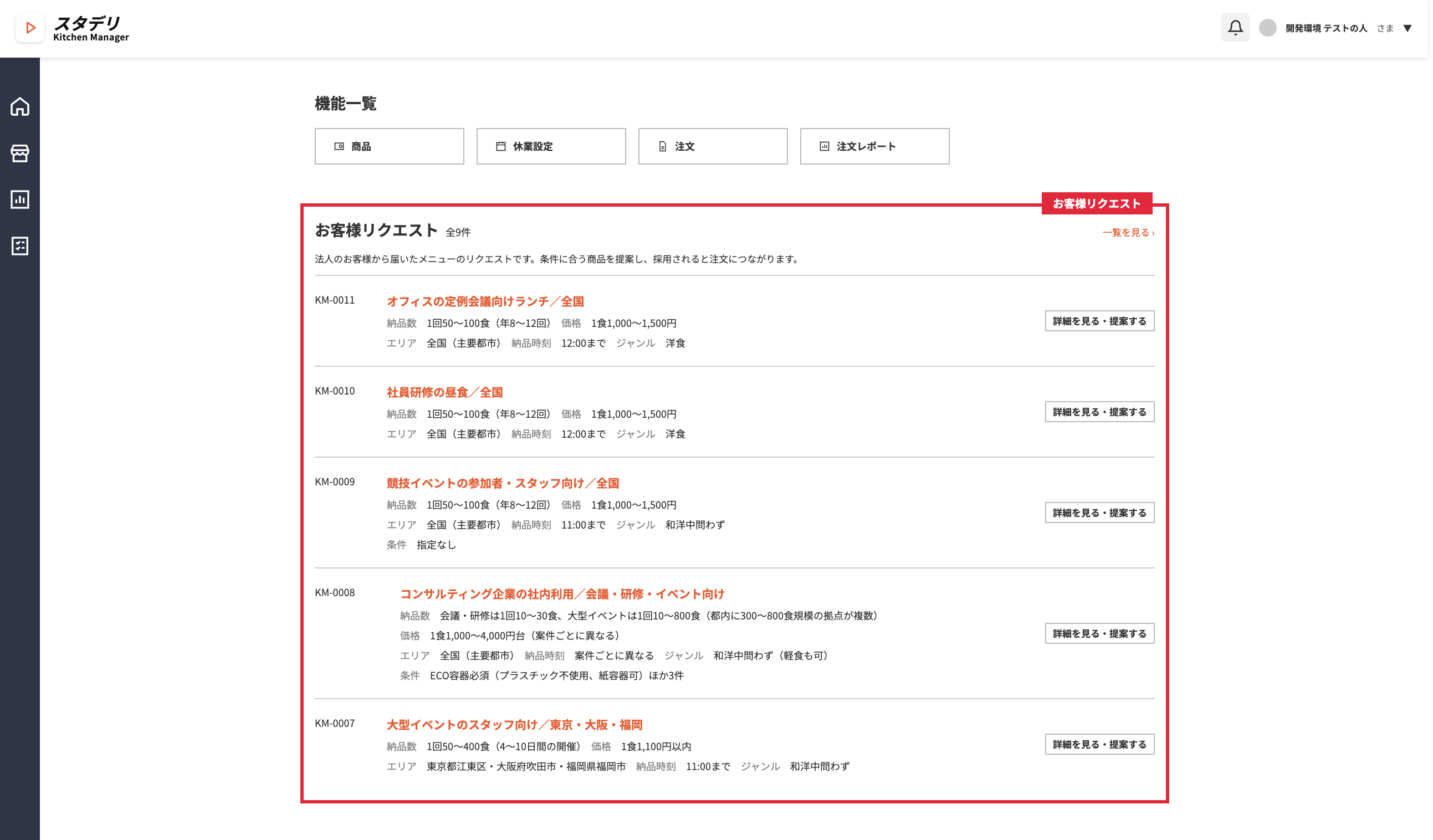Click the KM-0008 request ID
Image resolution: width=1433 pixels, height=840 pixels.
335,593
